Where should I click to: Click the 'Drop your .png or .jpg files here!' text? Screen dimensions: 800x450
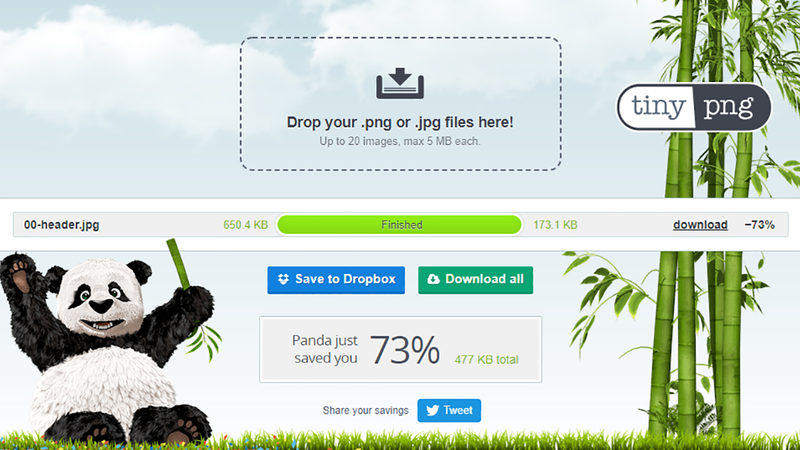(400, 122)
